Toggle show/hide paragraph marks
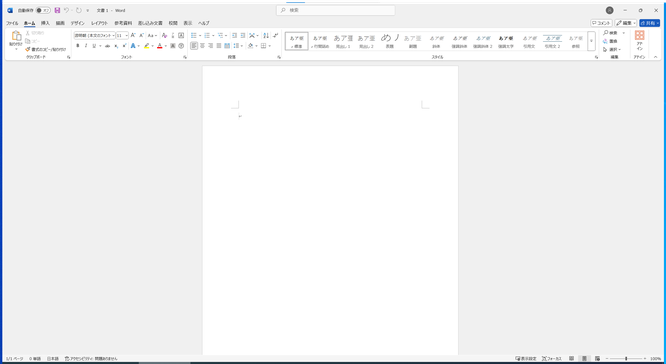The image size is (666, 364). click(x=276, y=36)
